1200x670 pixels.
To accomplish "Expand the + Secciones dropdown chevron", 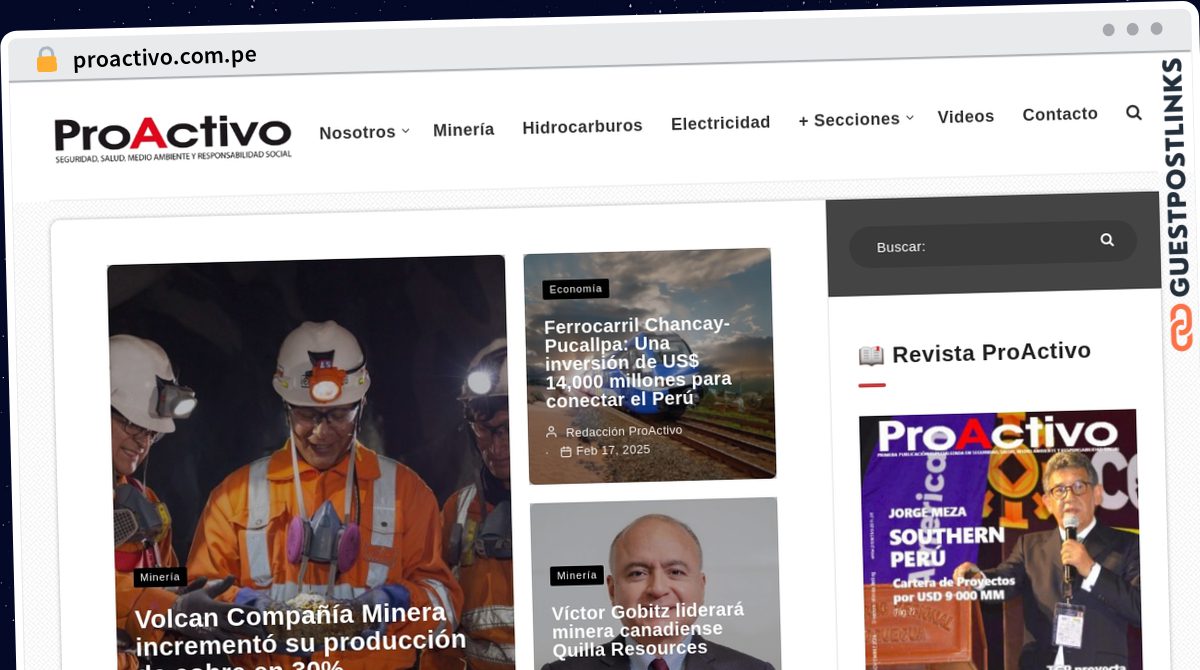I will point(909,118).
